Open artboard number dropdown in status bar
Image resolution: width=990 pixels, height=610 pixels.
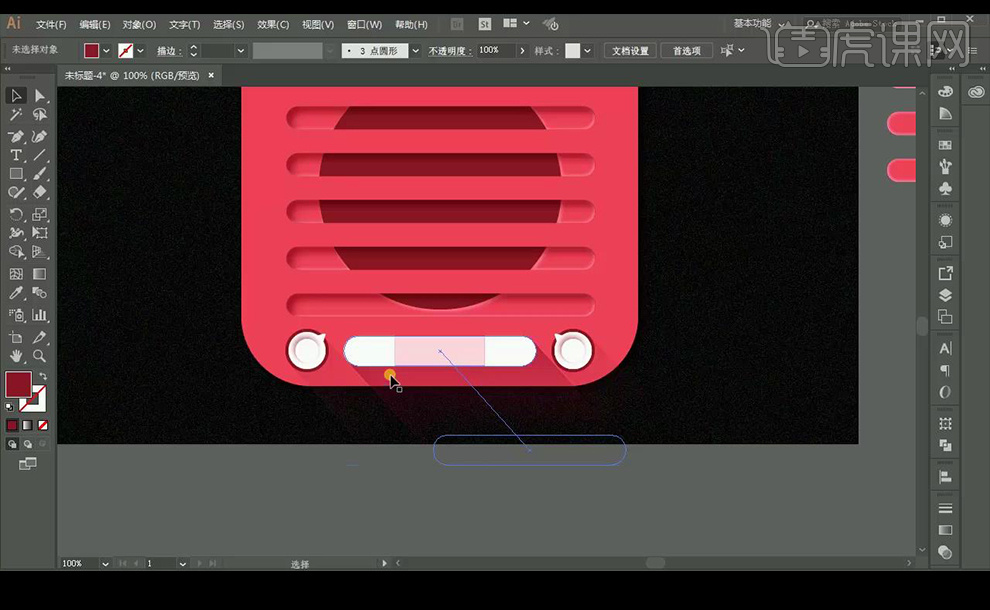click(182, 563)
